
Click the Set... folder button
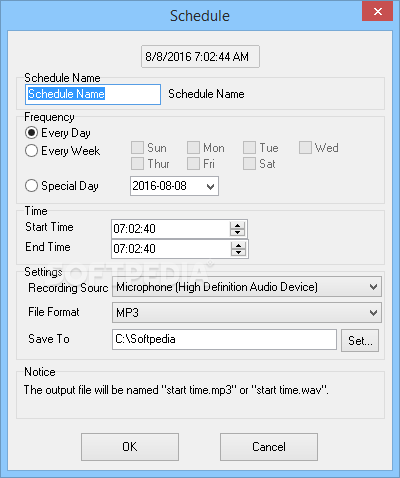click(360, 341)
